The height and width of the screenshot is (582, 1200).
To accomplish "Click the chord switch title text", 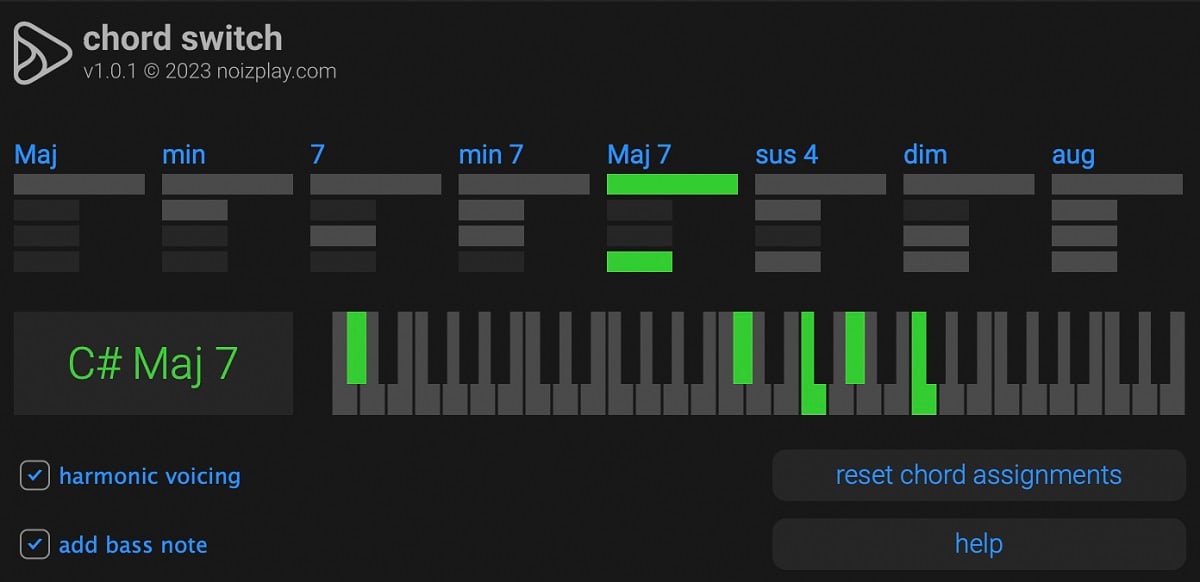I will click(x=182, y=38).
